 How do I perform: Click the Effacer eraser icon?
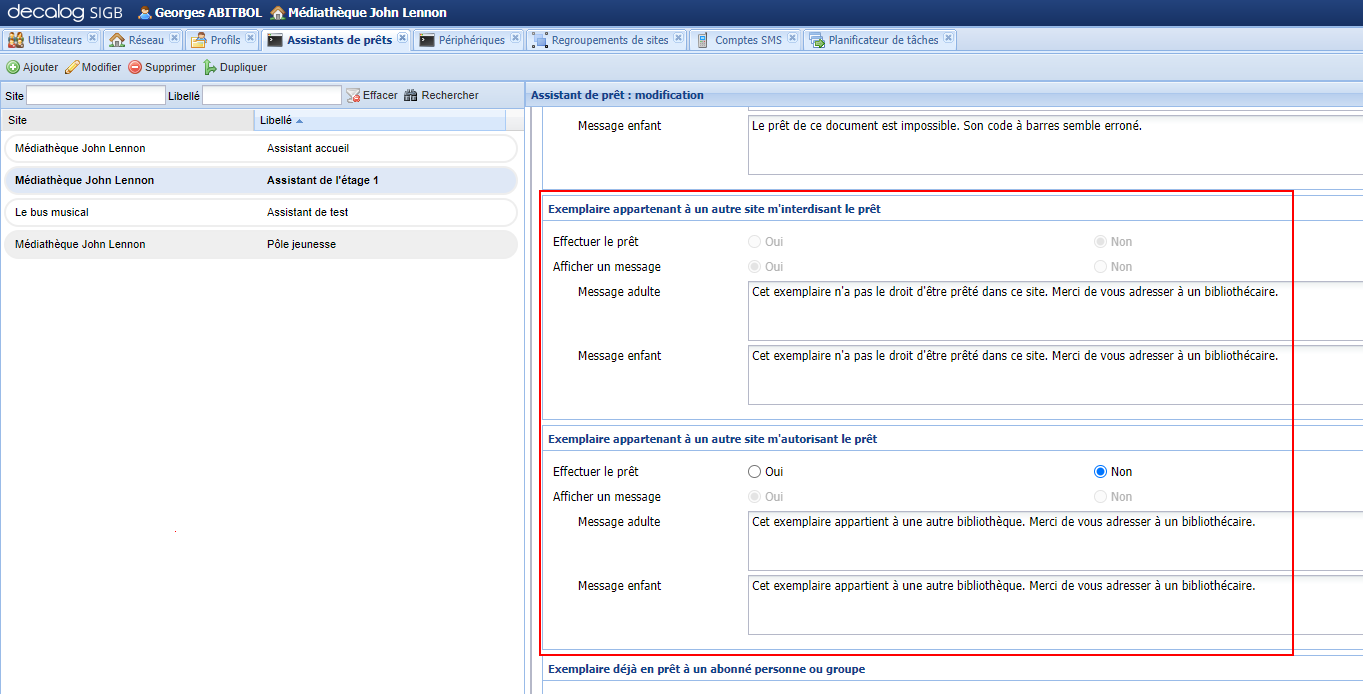pyautogui.click(x=353, y=96)
